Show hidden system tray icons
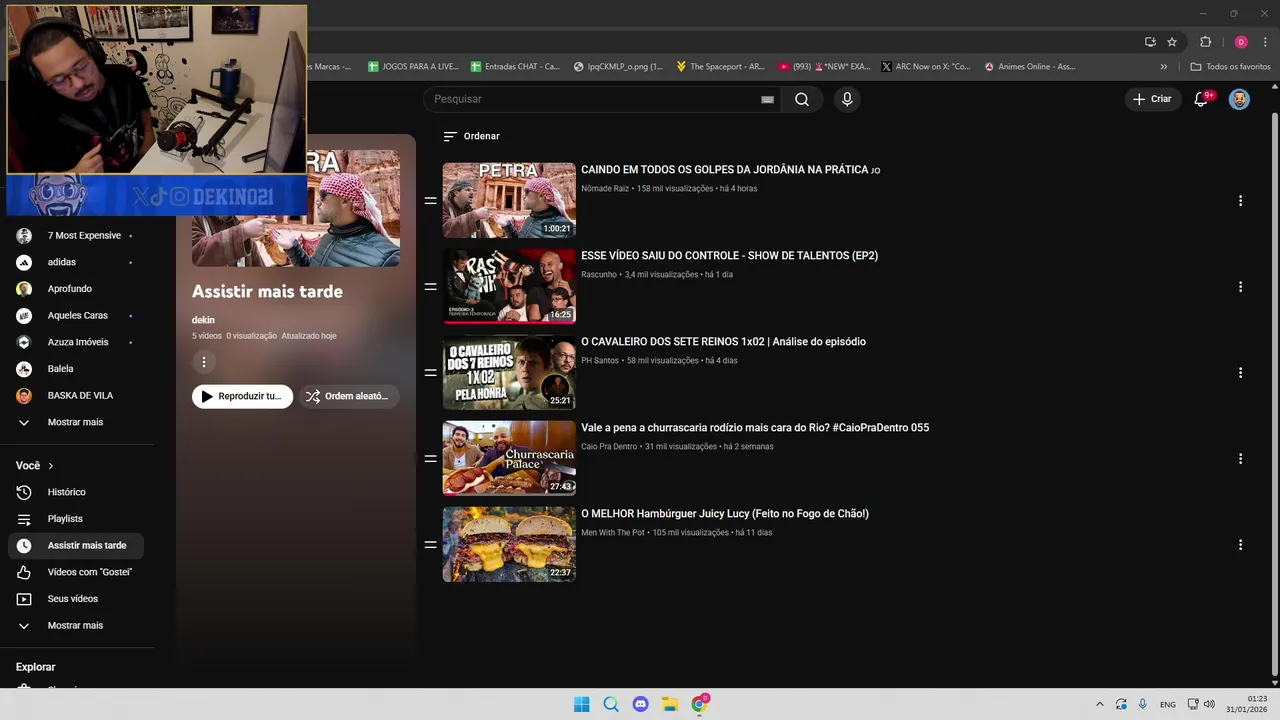1280x720 pixels. pos(1100,704)
